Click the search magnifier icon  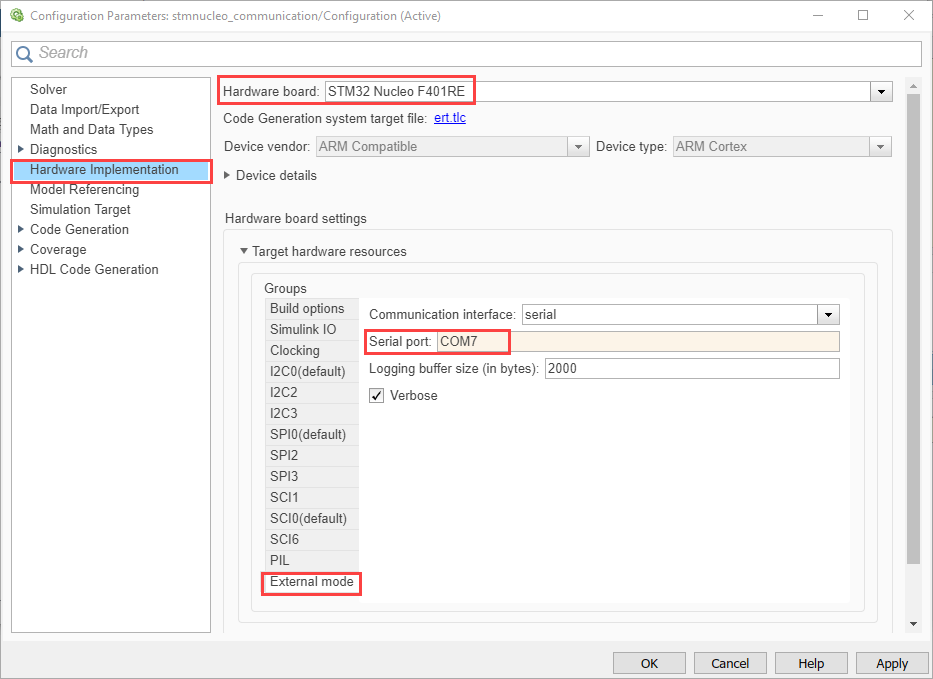click(x=25, y=53)
